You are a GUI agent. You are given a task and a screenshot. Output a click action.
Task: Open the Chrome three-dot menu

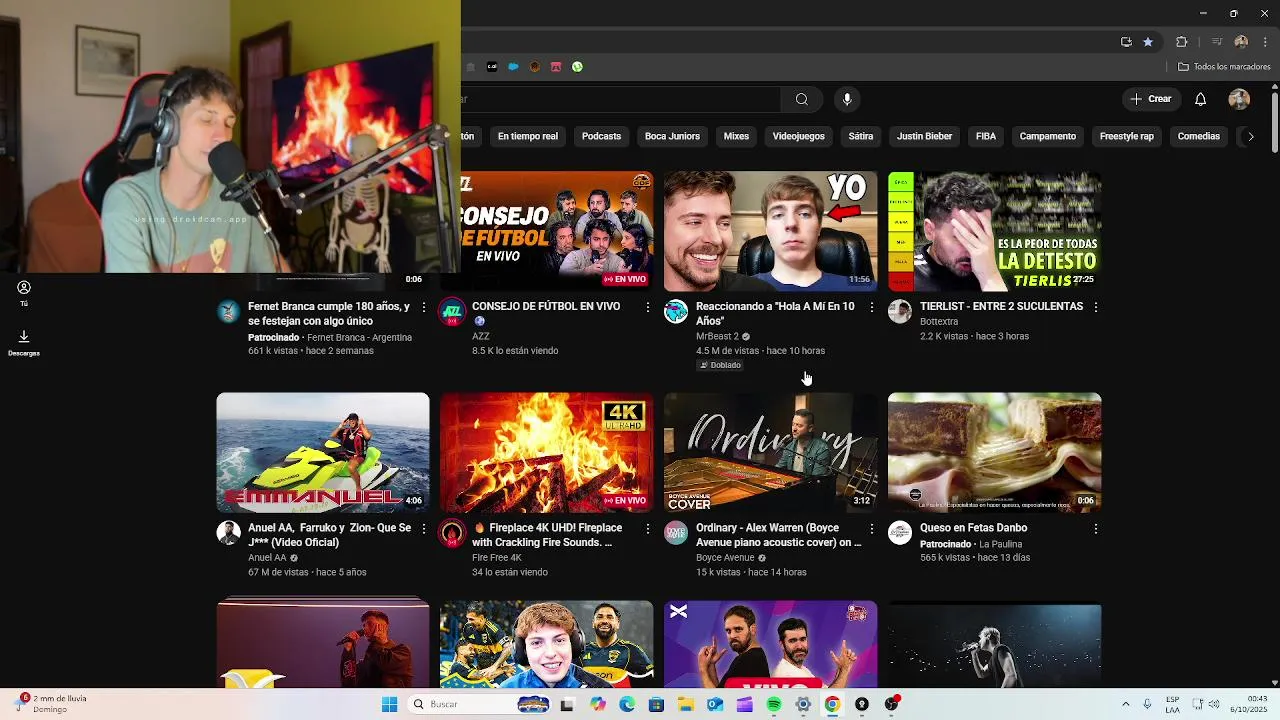pos(1265,42)
